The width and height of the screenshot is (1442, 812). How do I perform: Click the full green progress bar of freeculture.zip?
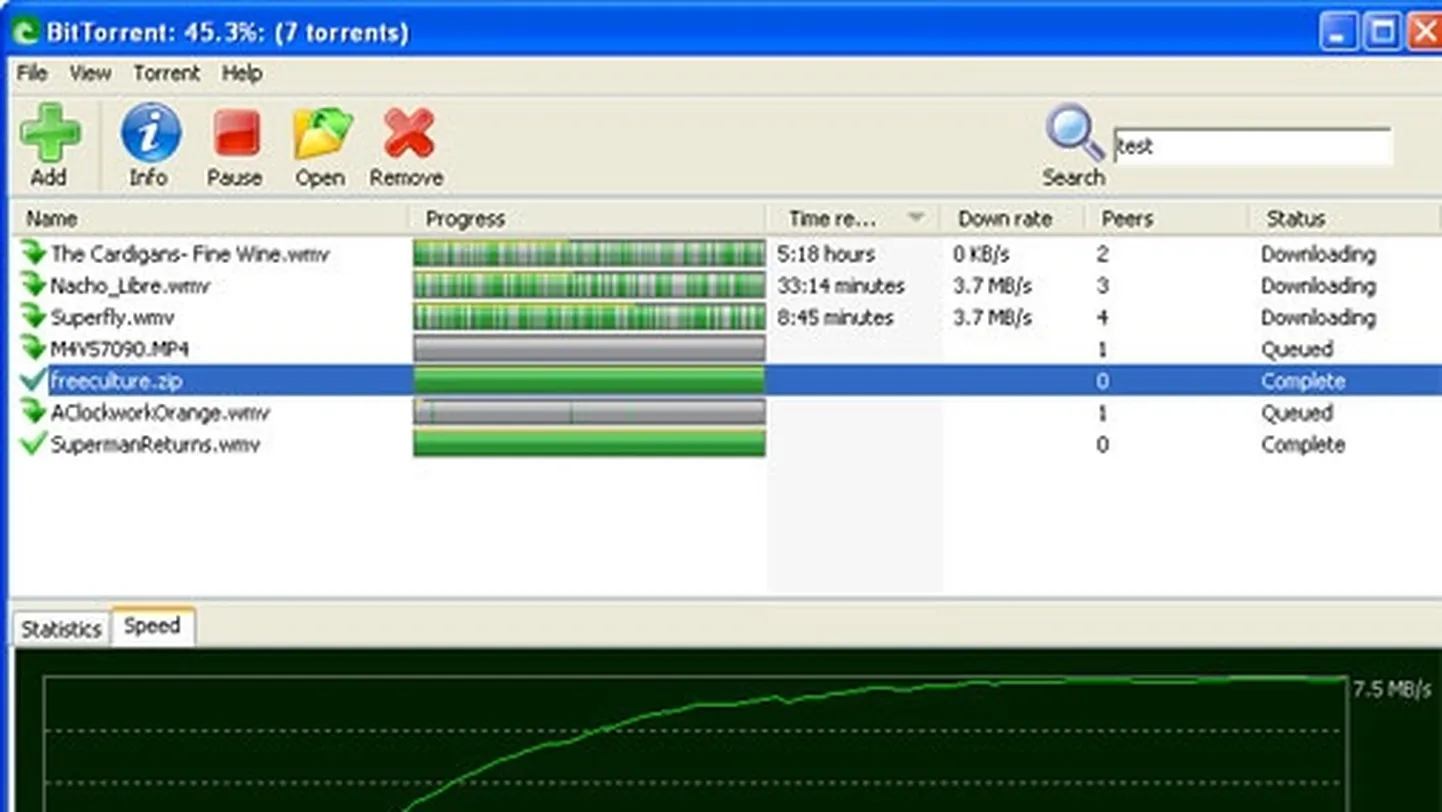pyautogui.click(x=589, y=380)
